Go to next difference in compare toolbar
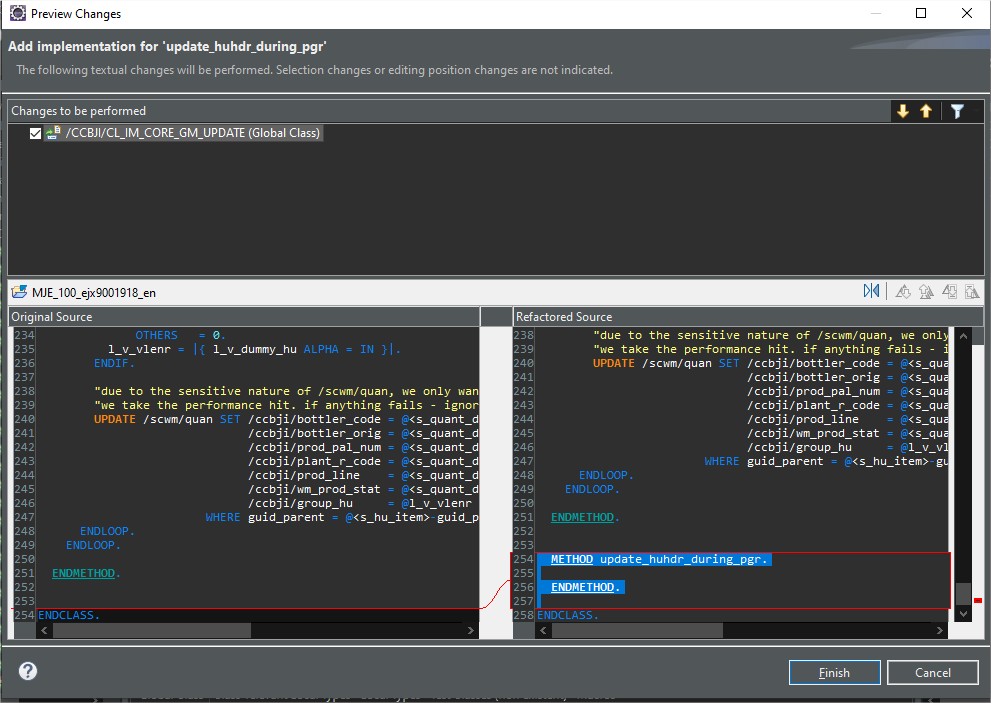 (903, 291)
